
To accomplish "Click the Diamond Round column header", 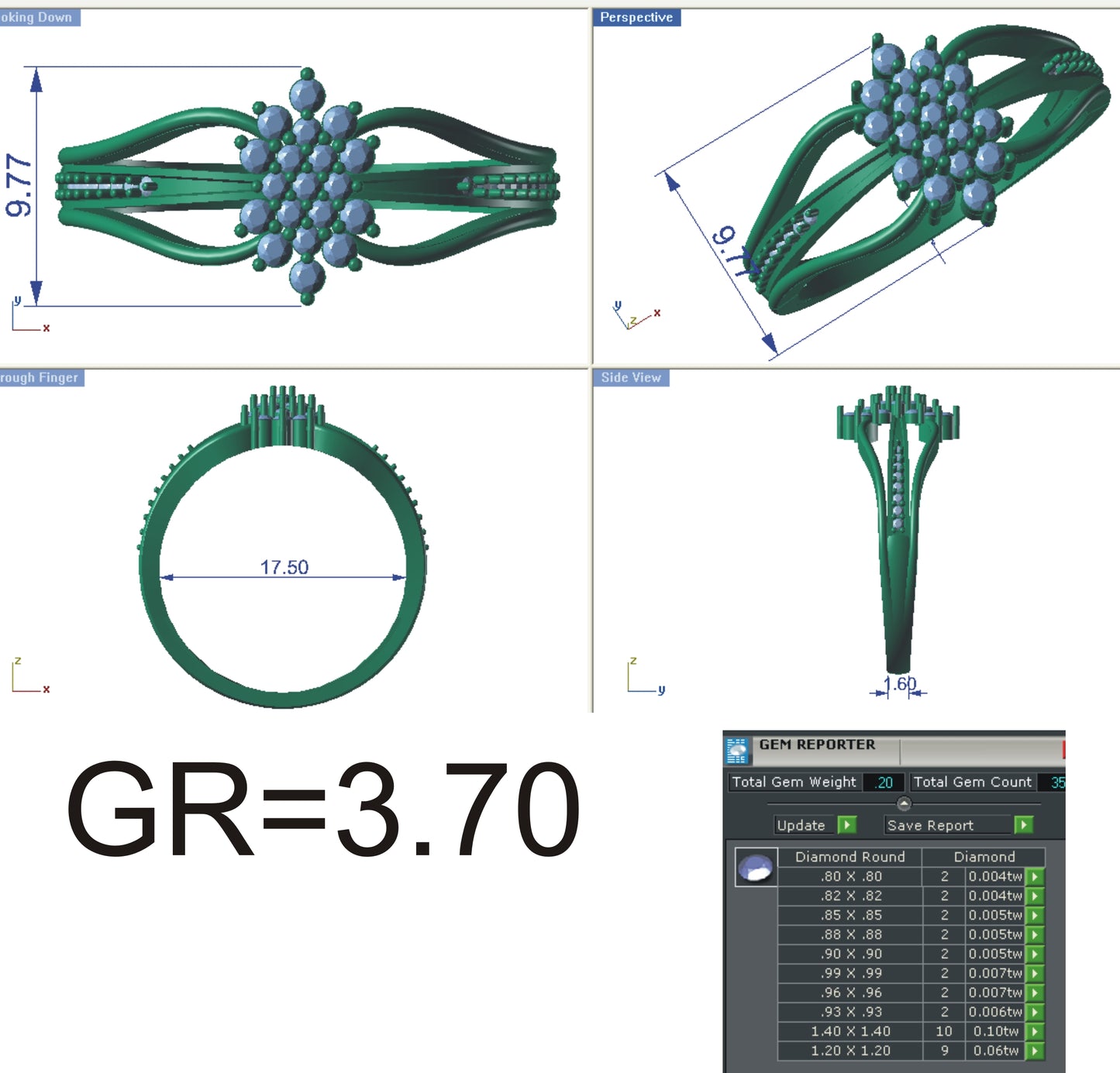I will coord(849,857).
